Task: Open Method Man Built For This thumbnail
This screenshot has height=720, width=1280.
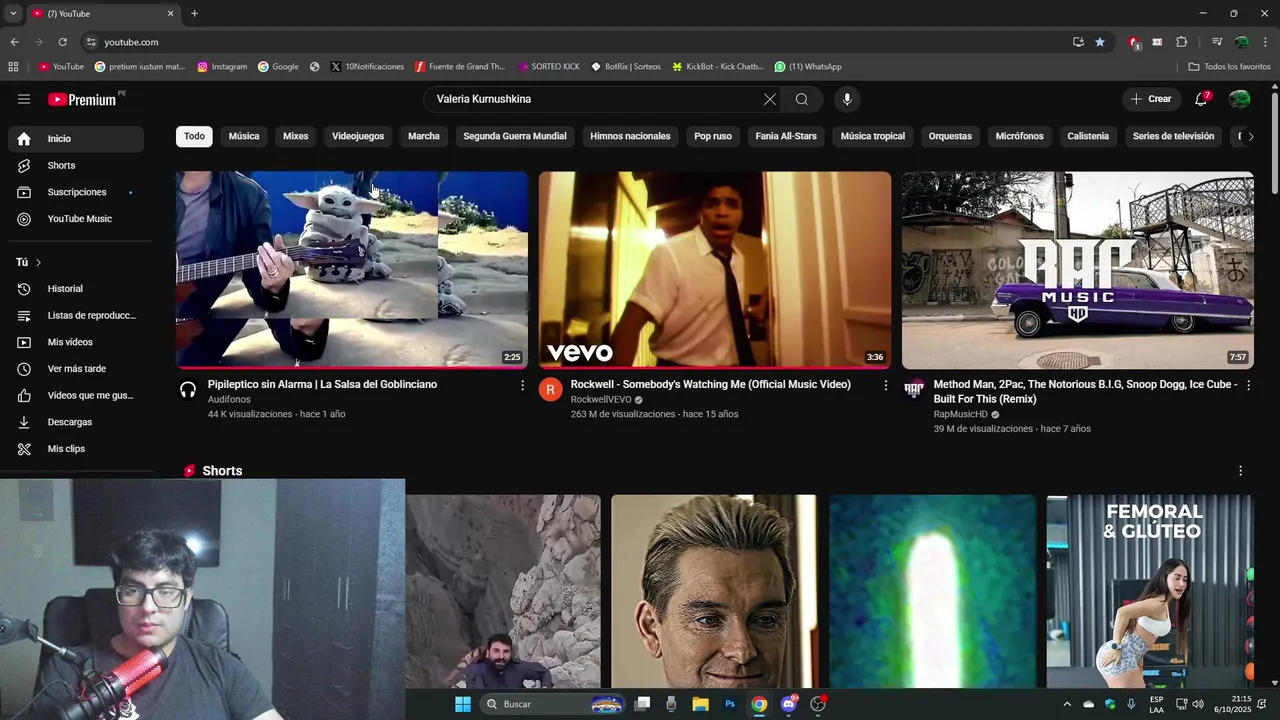Action: tap(1078, 270)
